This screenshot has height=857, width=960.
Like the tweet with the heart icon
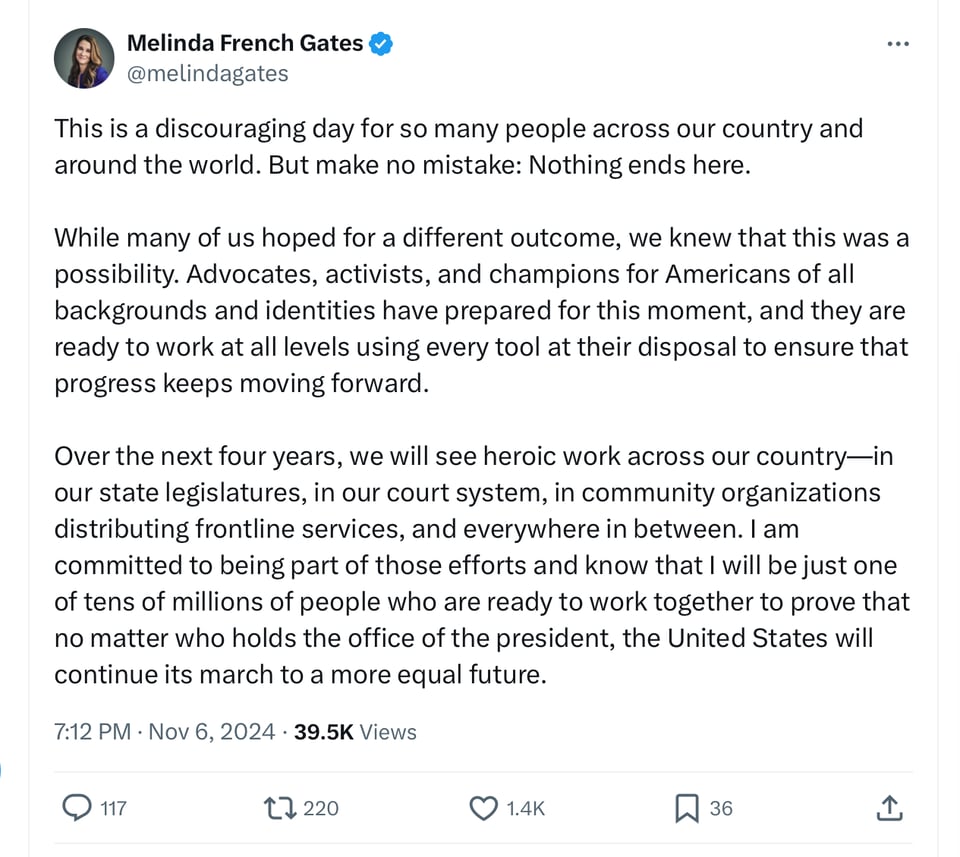point(484,807)
